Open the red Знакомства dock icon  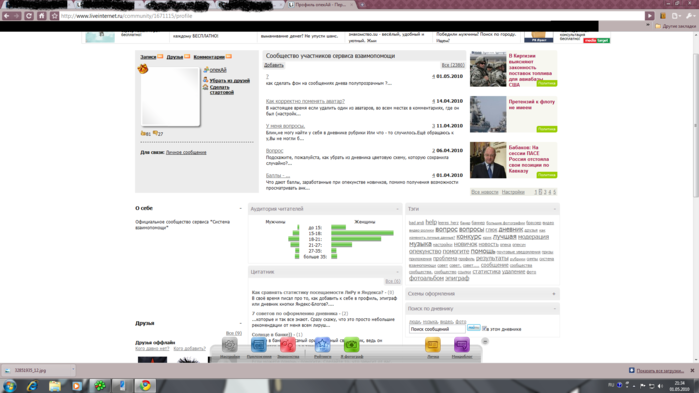pyautogui.click(x=288, y=345)
